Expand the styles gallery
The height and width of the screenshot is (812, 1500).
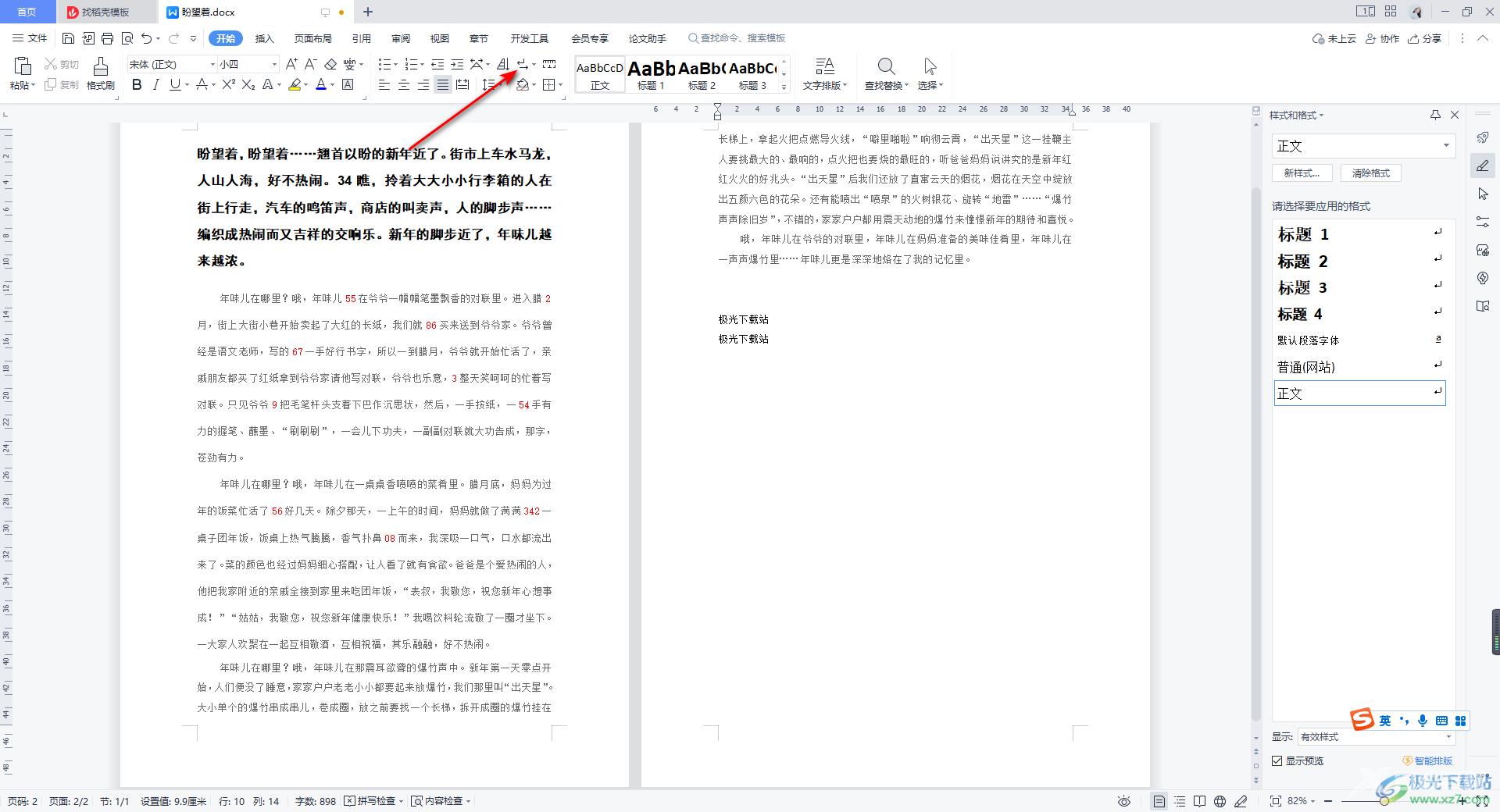(784, 87)
